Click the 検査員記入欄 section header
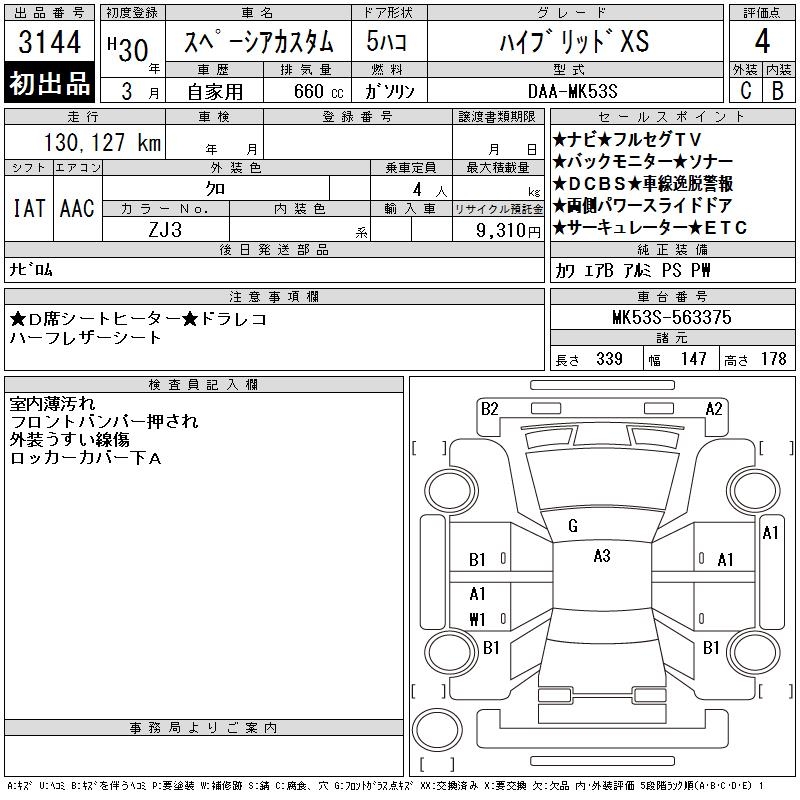This screenshot has height=800, width=800. pos(204,384)
